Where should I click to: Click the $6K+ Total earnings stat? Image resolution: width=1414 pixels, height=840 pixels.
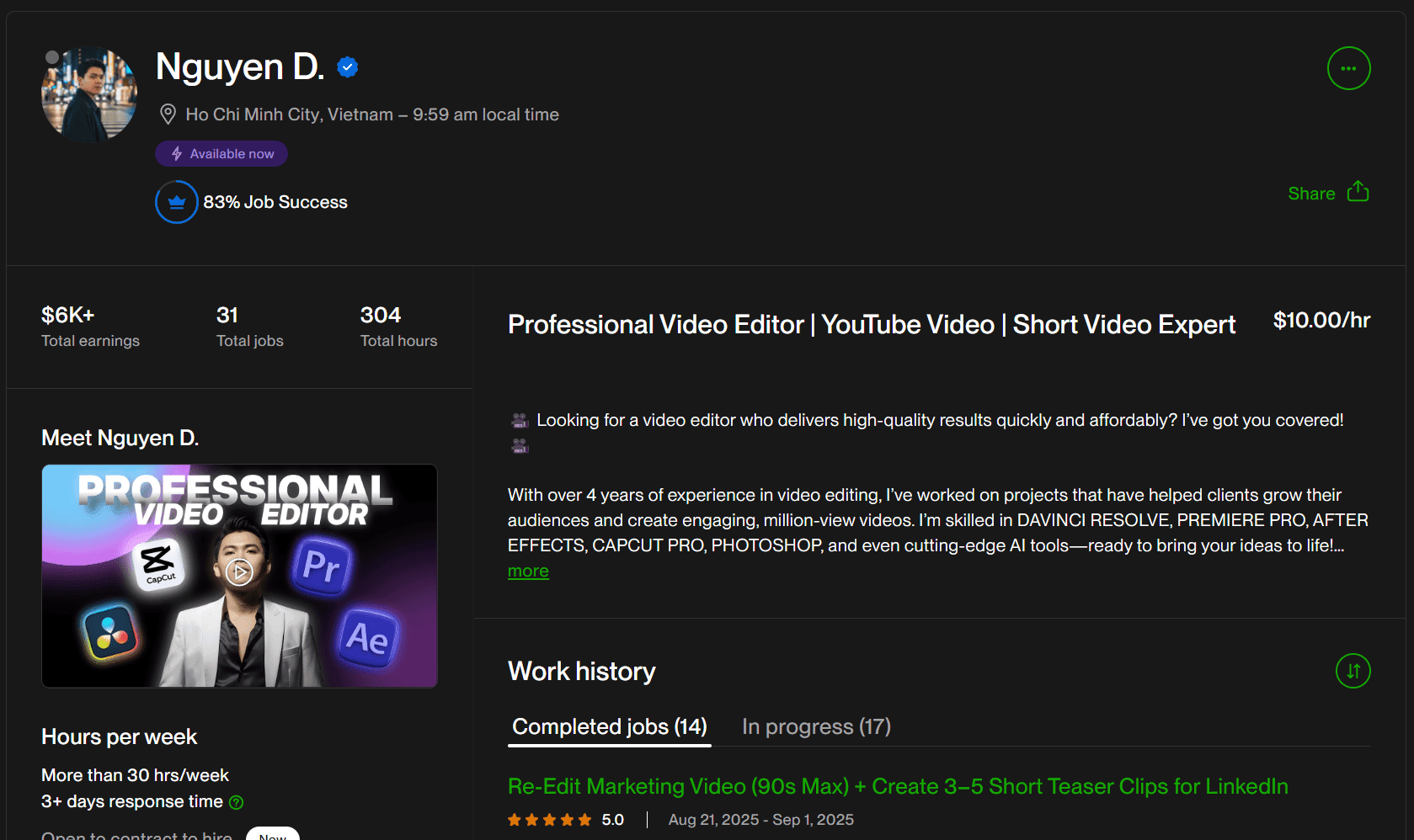tap(90, 327)
